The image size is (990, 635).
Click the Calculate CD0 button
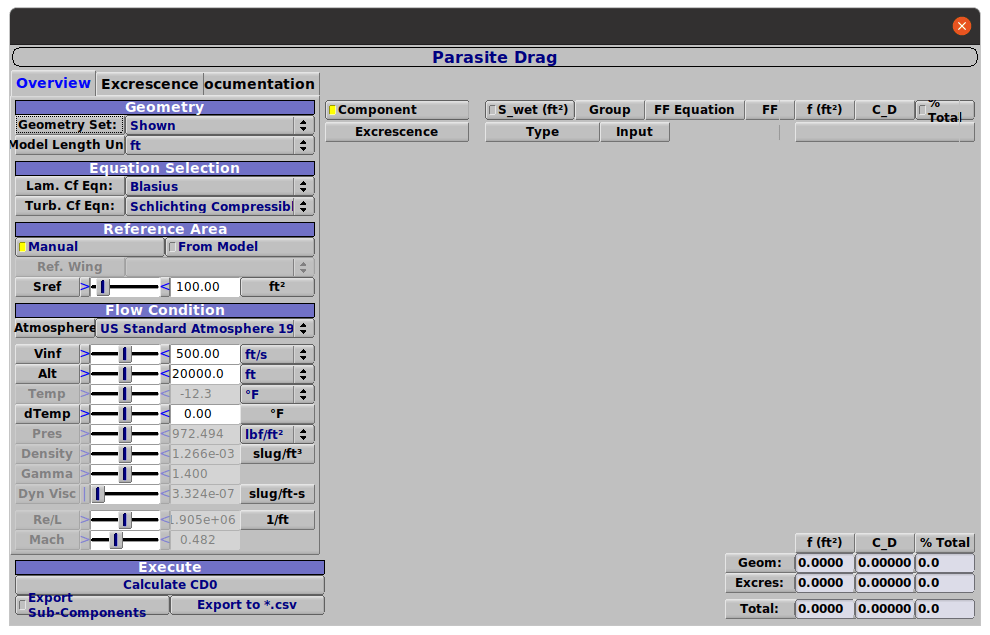click(169, 585)
